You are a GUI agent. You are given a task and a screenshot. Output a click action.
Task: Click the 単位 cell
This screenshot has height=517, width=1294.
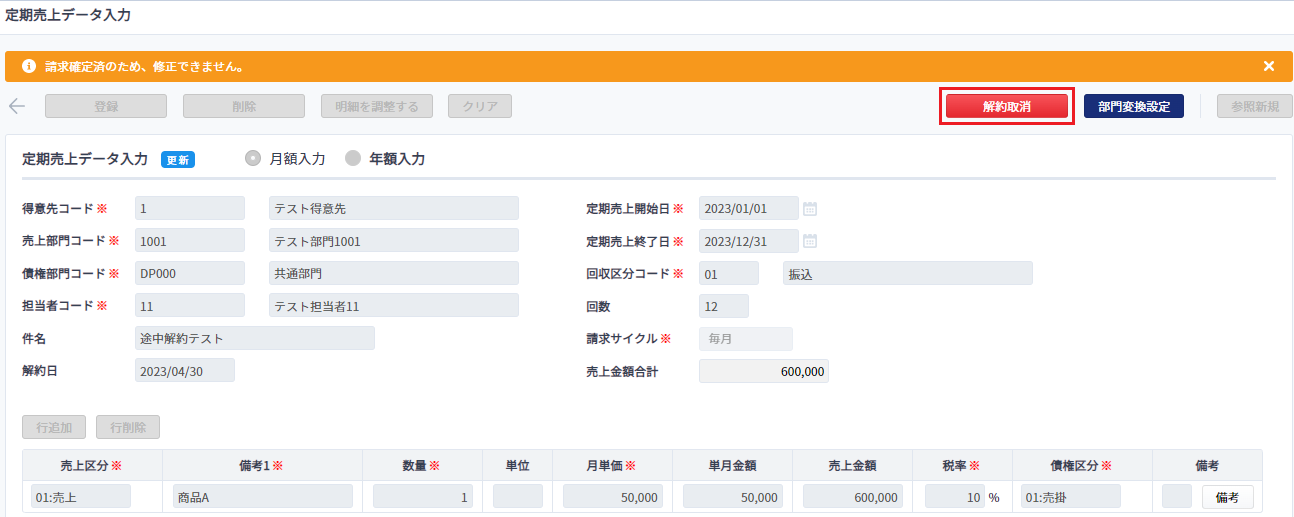point(518,497)
